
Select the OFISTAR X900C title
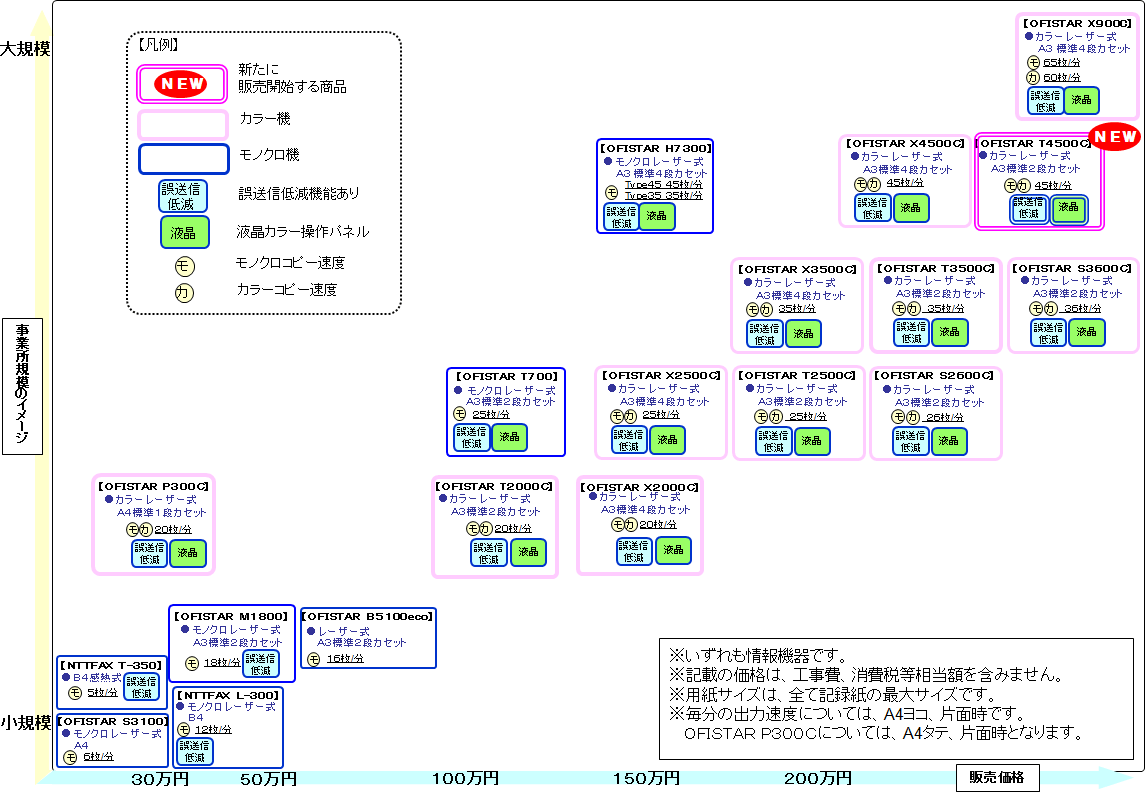[1077, 23]
